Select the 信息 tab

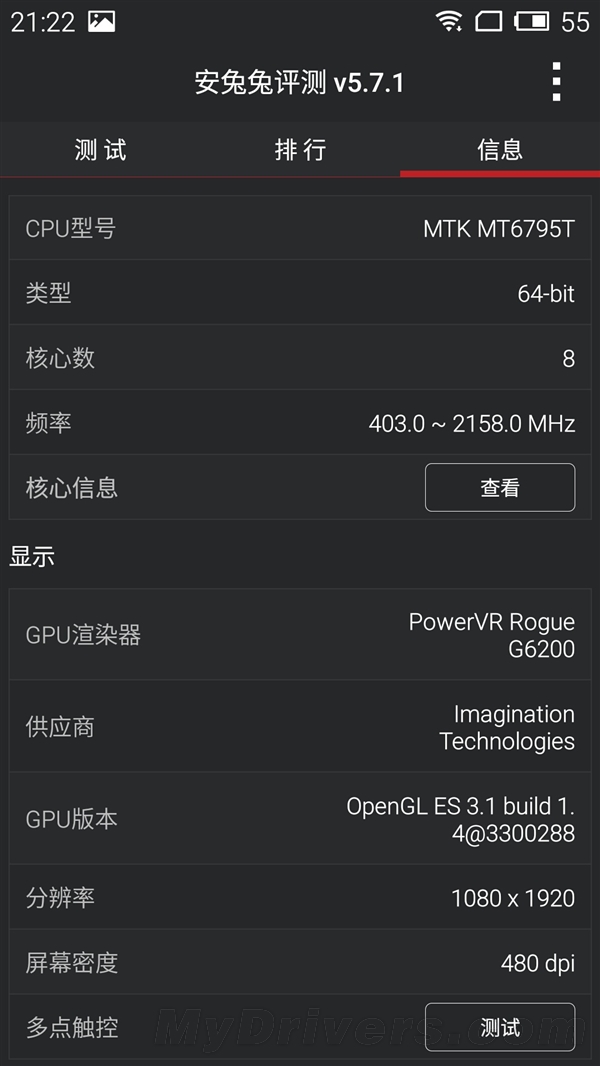click(500, 150)
